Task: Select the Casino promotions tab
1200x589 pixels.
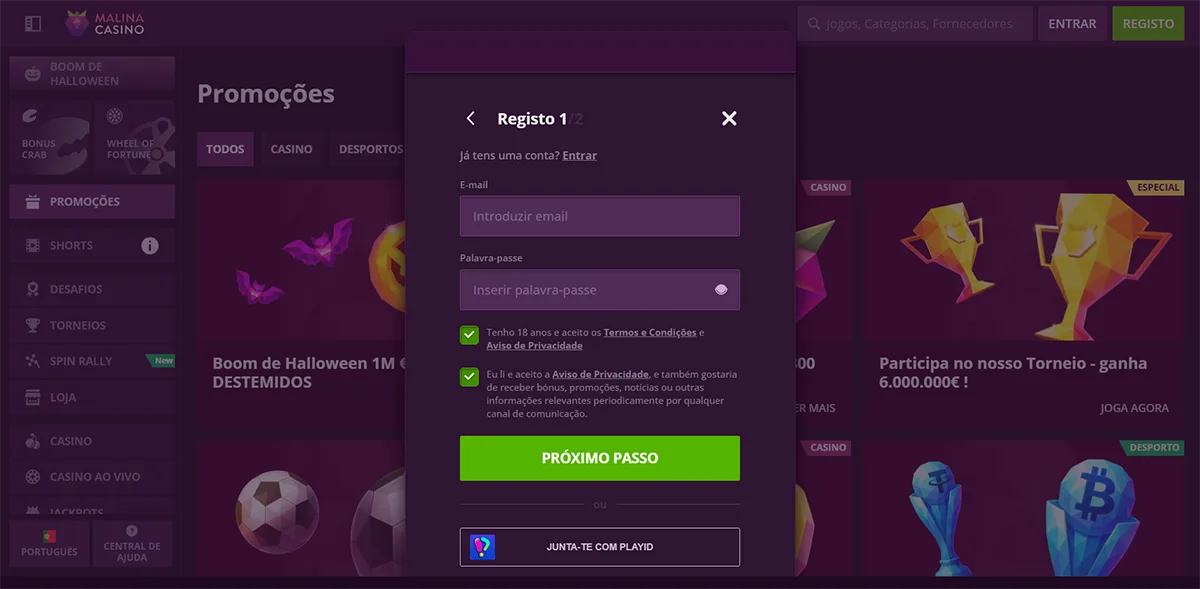Action: point(291,149)
